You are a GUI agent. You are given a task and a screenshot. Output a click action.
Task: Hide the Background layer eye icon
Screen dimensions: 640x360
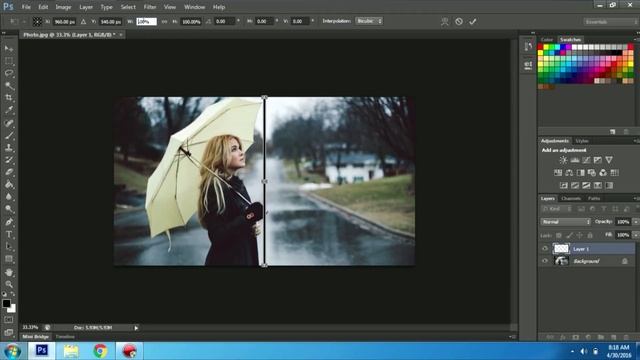[x=545, y=261]
